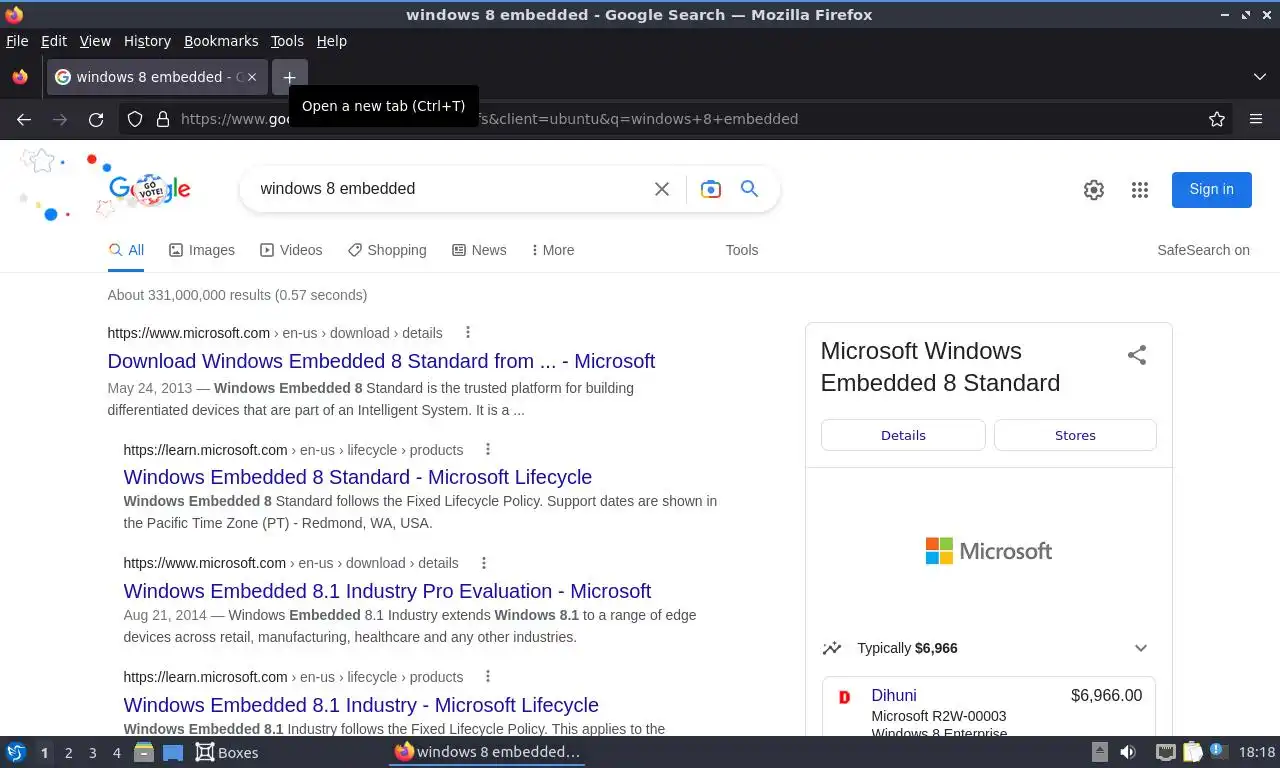The width and height of the screenshot is (1280, 768).
Task: Open options for Windows Embedded 8 Standard Lifecycle result
Action: (x=488, y=450)
